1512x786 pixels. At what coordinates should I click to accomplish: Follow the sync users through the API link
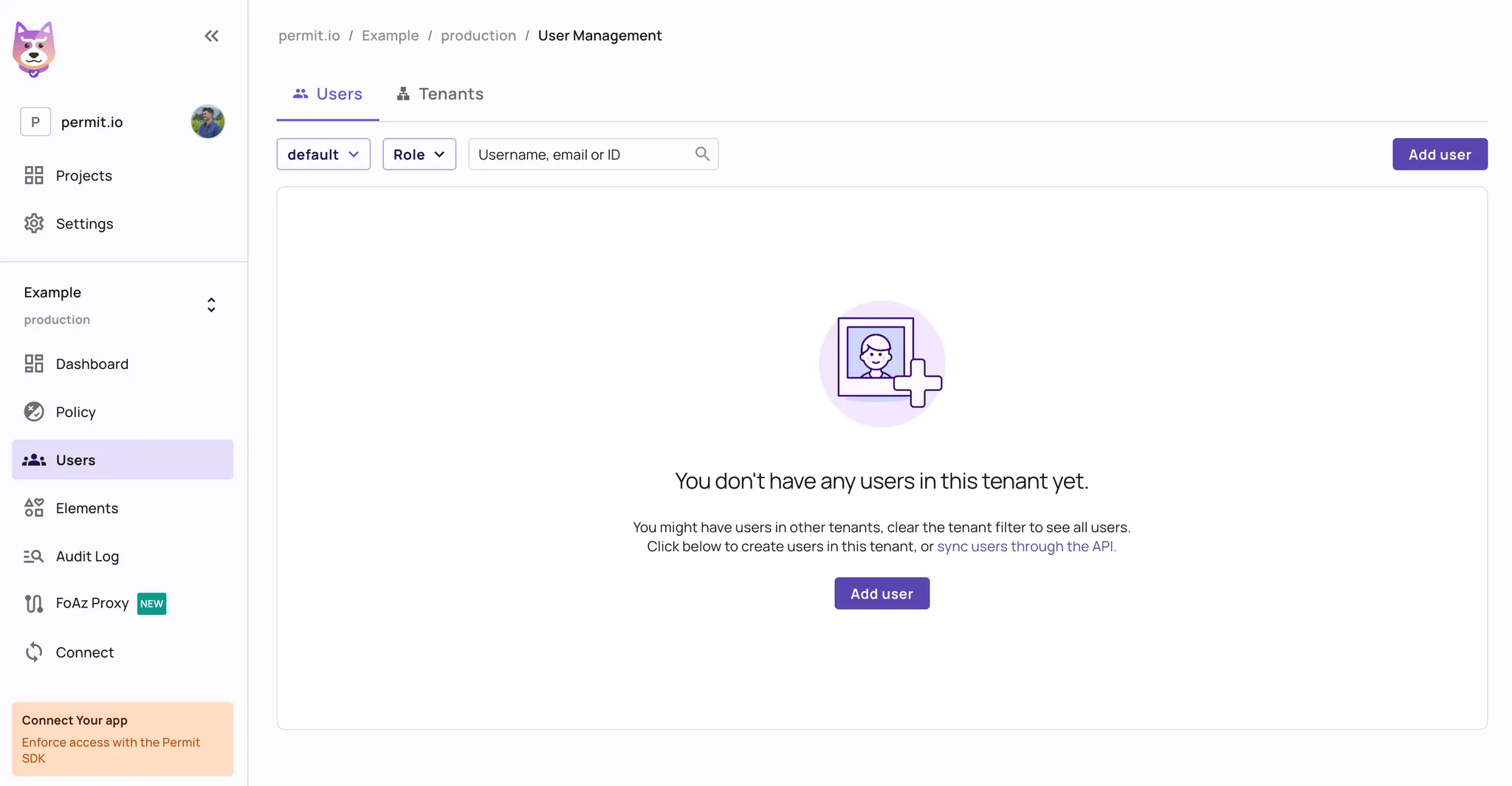pos(1026,546)
